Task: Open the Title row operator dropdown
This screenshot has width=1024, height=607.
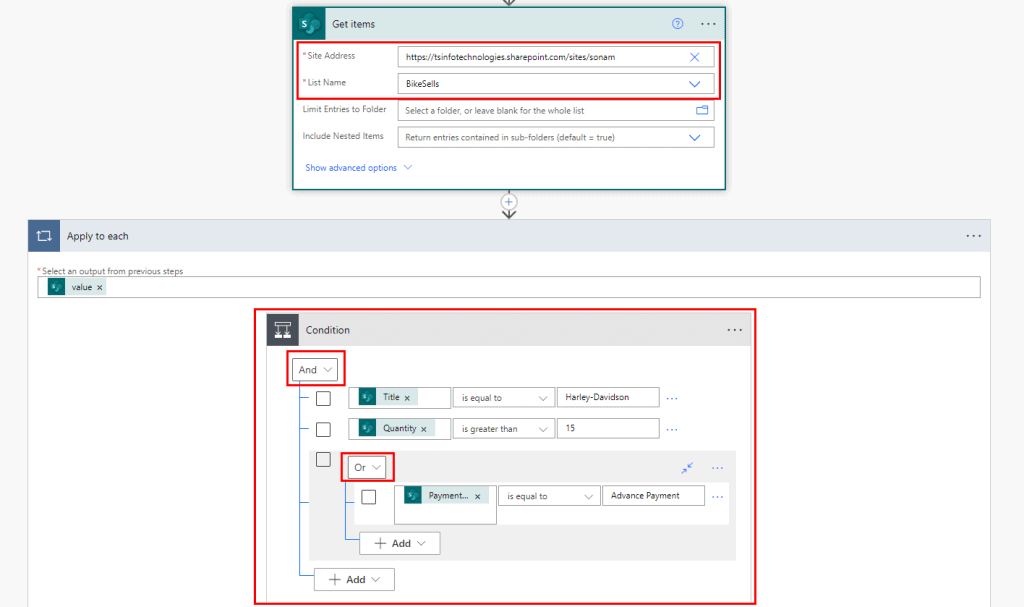Action: point(504,398)
